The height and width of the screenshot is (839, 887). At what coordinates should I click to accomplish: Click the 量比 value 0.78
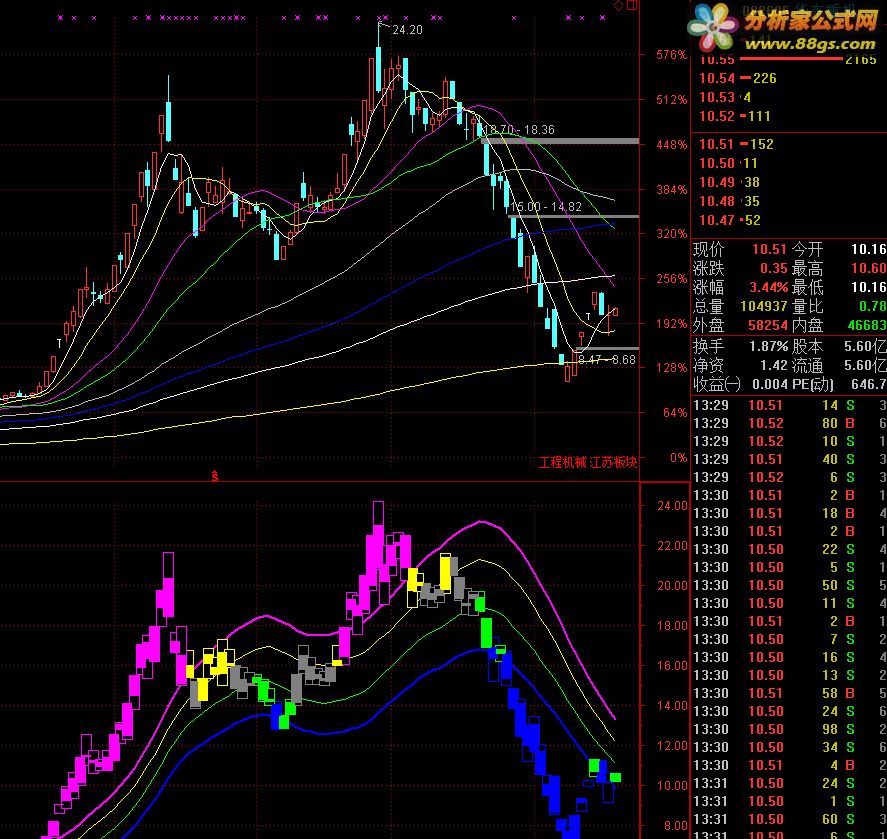point(872,306)
